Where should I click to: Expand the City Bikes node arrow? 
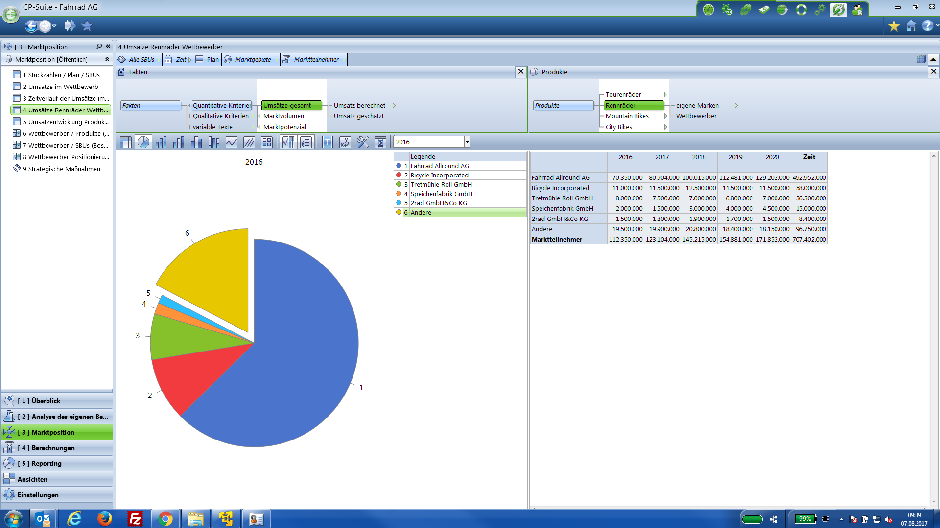tap(665, 127)
